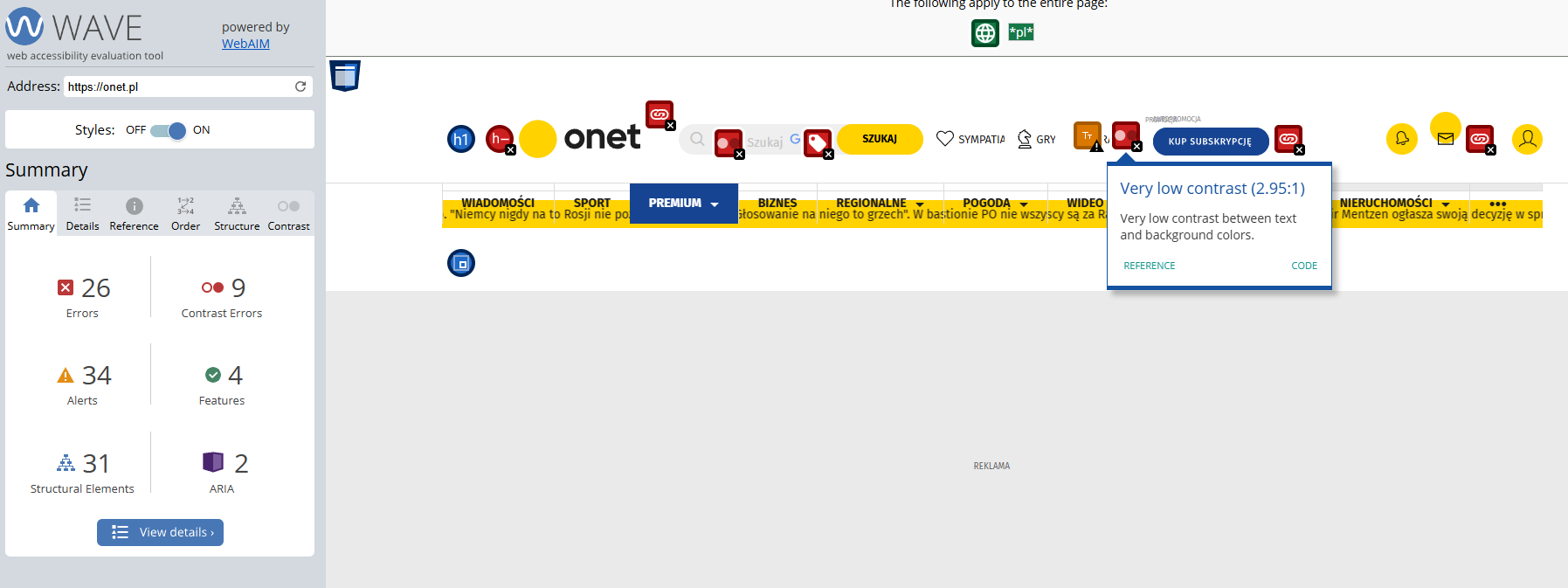Open the Contrast tab

[288, 214]
